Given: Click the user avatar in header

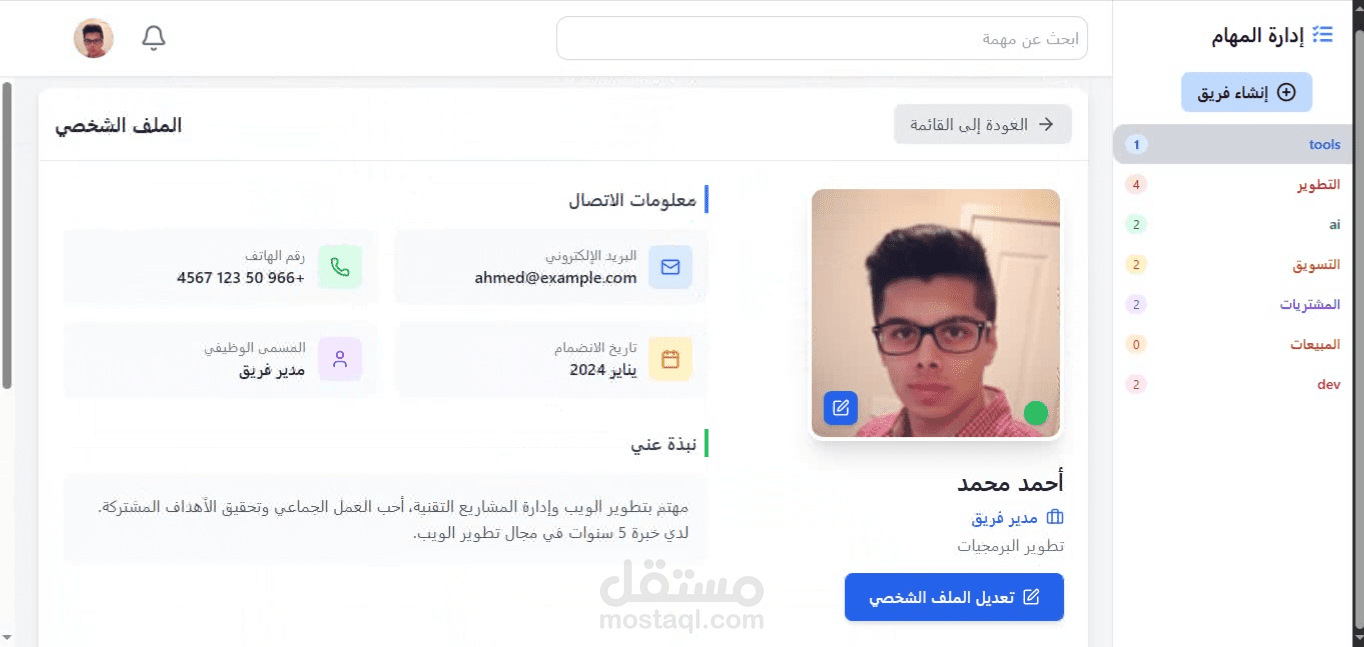Looking at the screenshot, I should point(93,38).
